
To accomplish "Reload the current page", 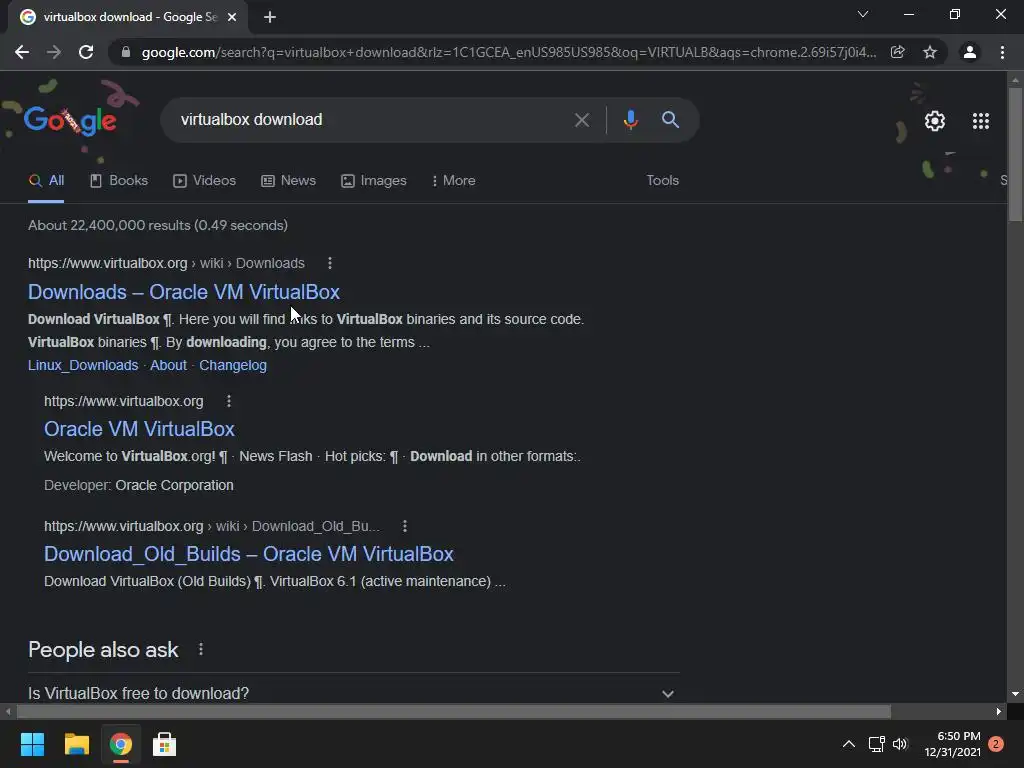I will [x=86, y=52].
